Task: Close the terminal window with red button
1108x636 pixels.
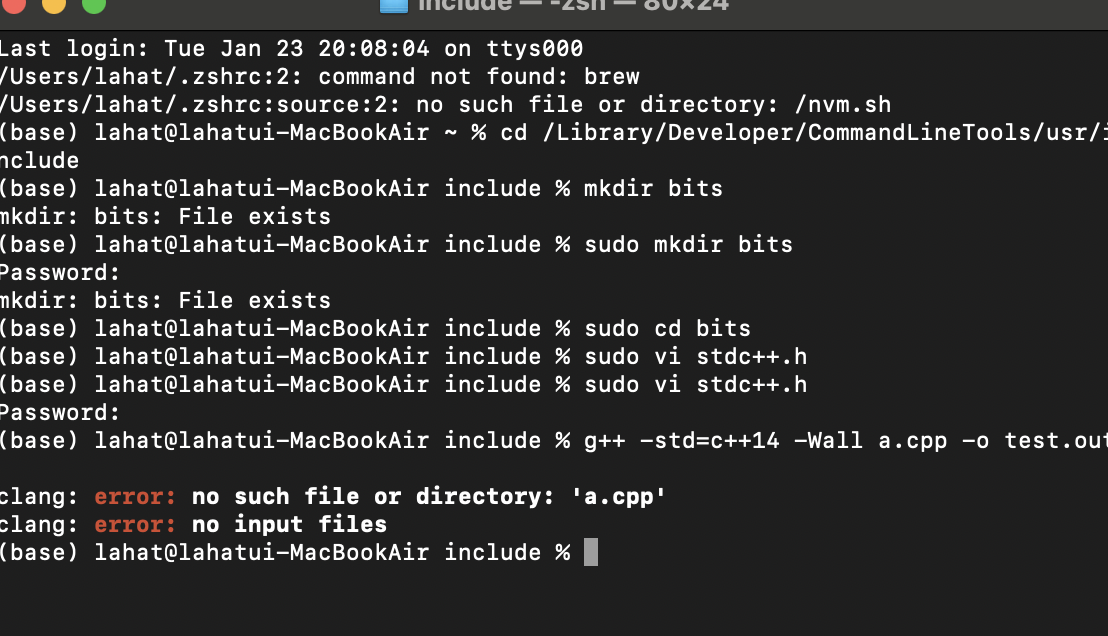Action: click(x=14, y=4)
